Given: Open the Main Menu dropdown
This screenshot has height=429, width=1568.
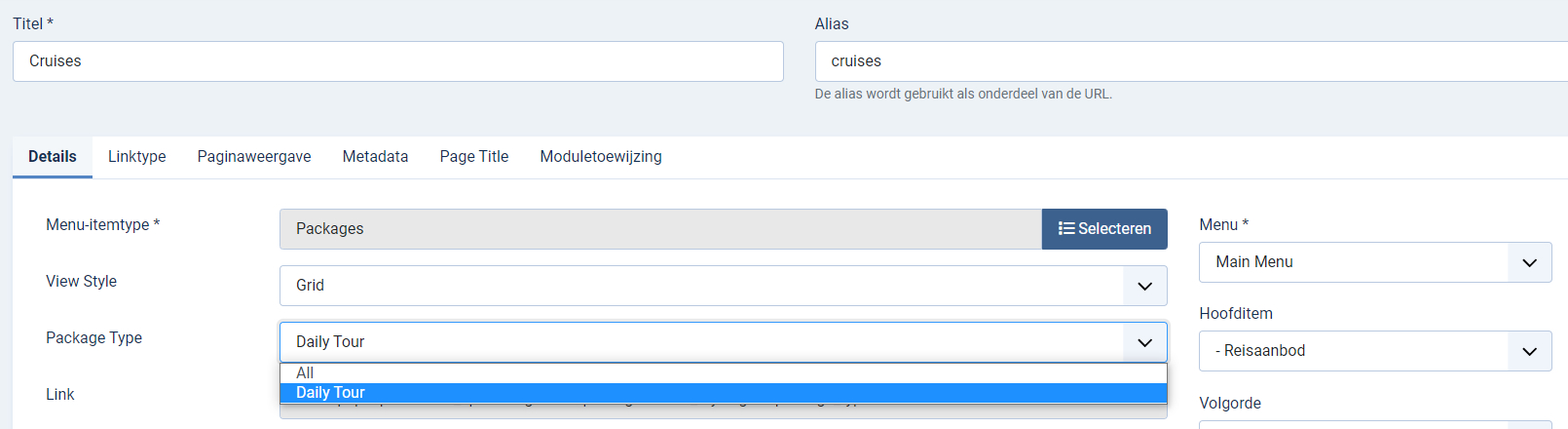Looking at the screenshot, I should tap(1354, 262).
